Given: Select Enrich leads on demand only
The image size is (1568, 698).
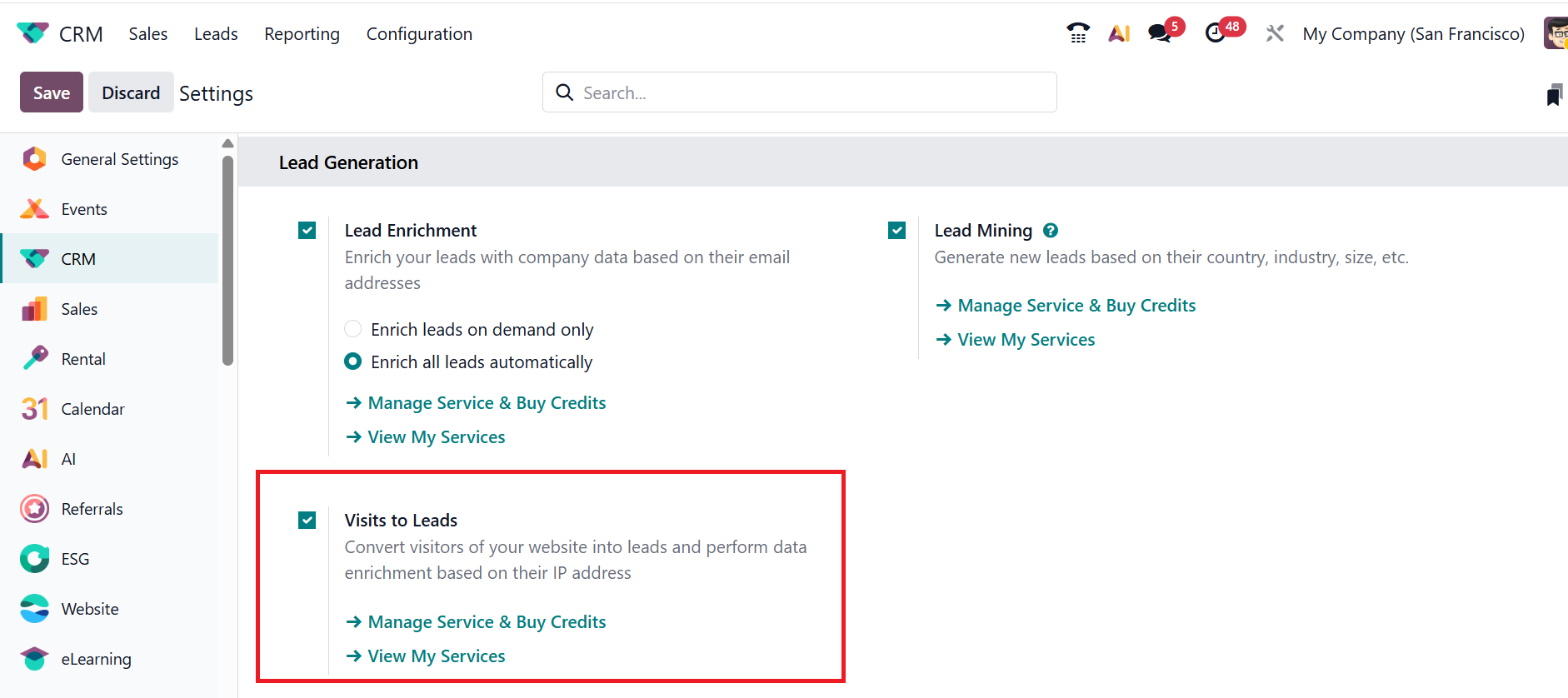Looking at the screenshot, I should click(353, 330).
